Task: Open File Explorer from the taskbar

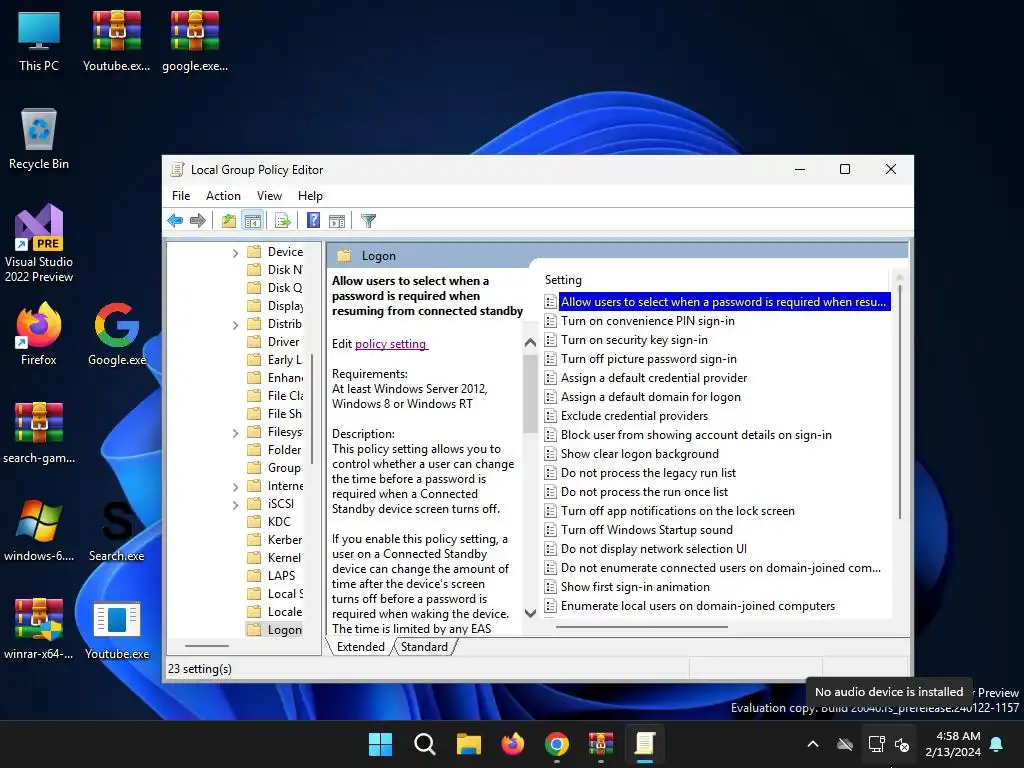Action: click(469, 744)
